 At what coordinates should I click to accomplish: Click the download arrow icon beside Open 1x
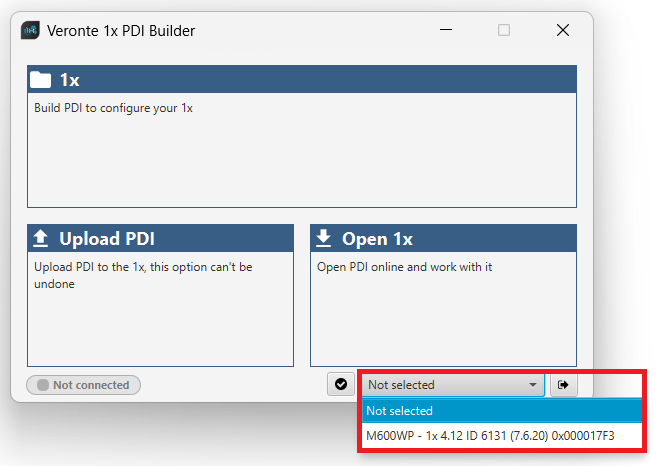click(324, 238)
